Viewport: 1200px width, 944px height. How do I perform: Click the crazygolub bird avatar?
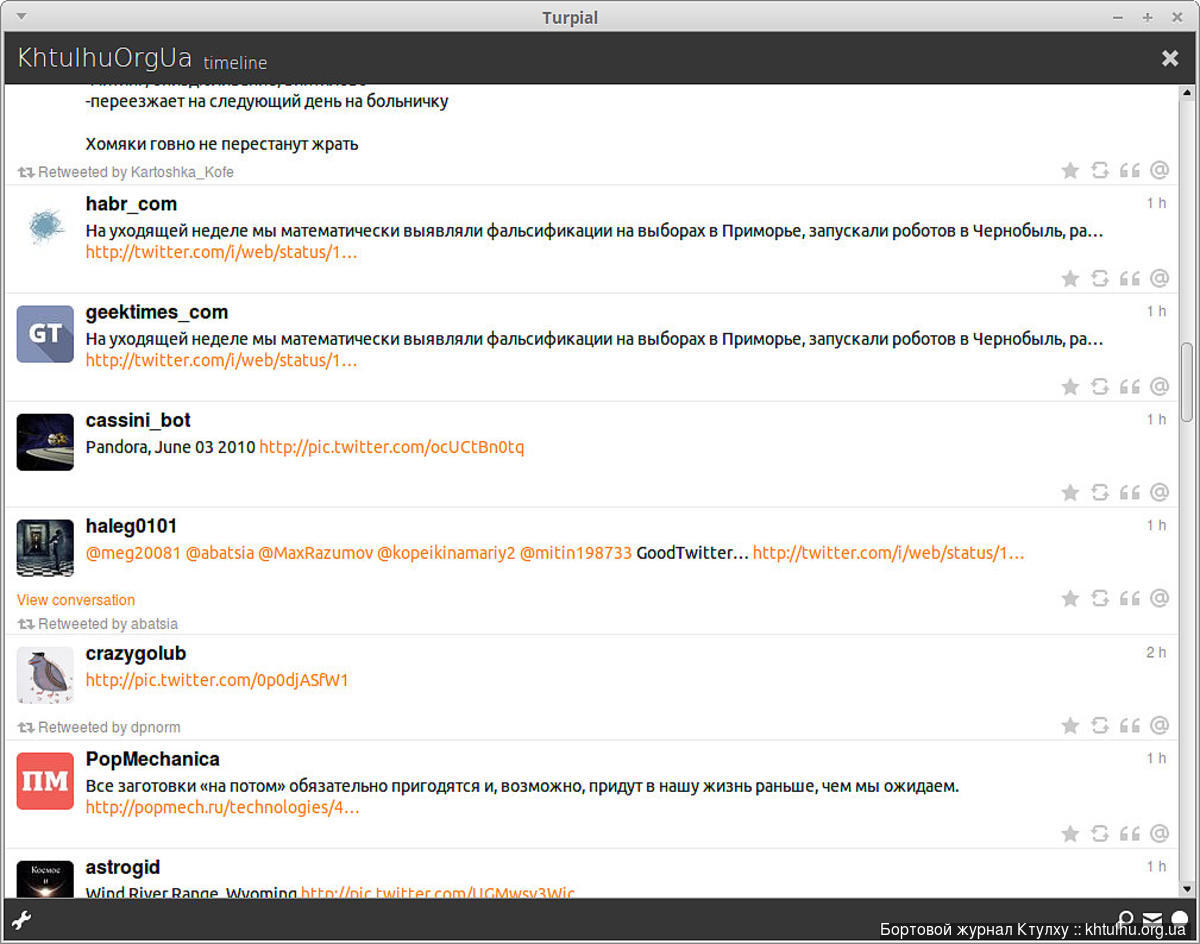(45, 675)
